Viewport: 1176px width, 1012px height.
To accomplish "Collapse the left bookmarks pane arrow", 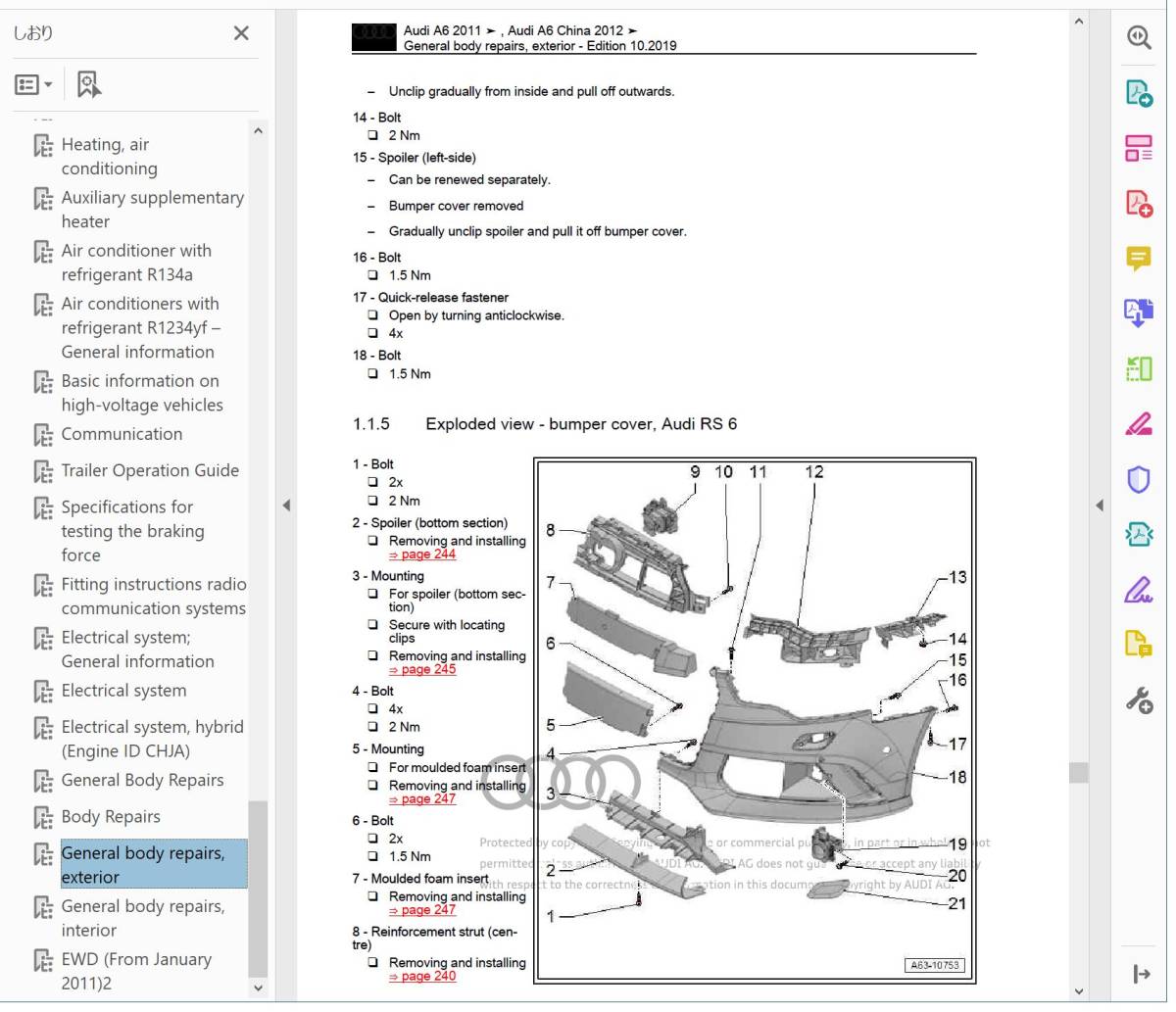I will [x=286, y=506].
